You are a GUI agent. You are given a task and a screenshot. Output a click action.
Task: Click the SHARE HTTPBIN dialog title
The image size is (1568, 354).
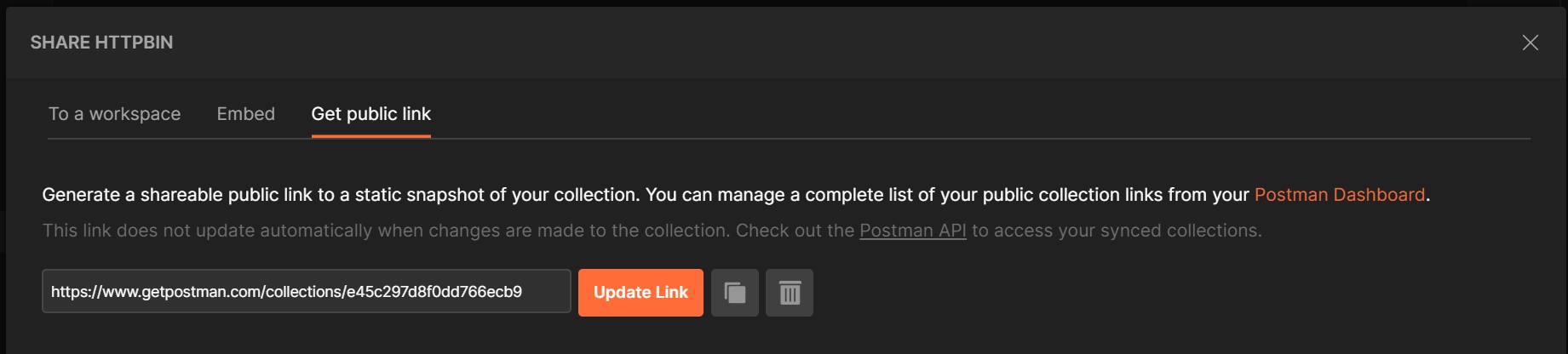point(101,43)
